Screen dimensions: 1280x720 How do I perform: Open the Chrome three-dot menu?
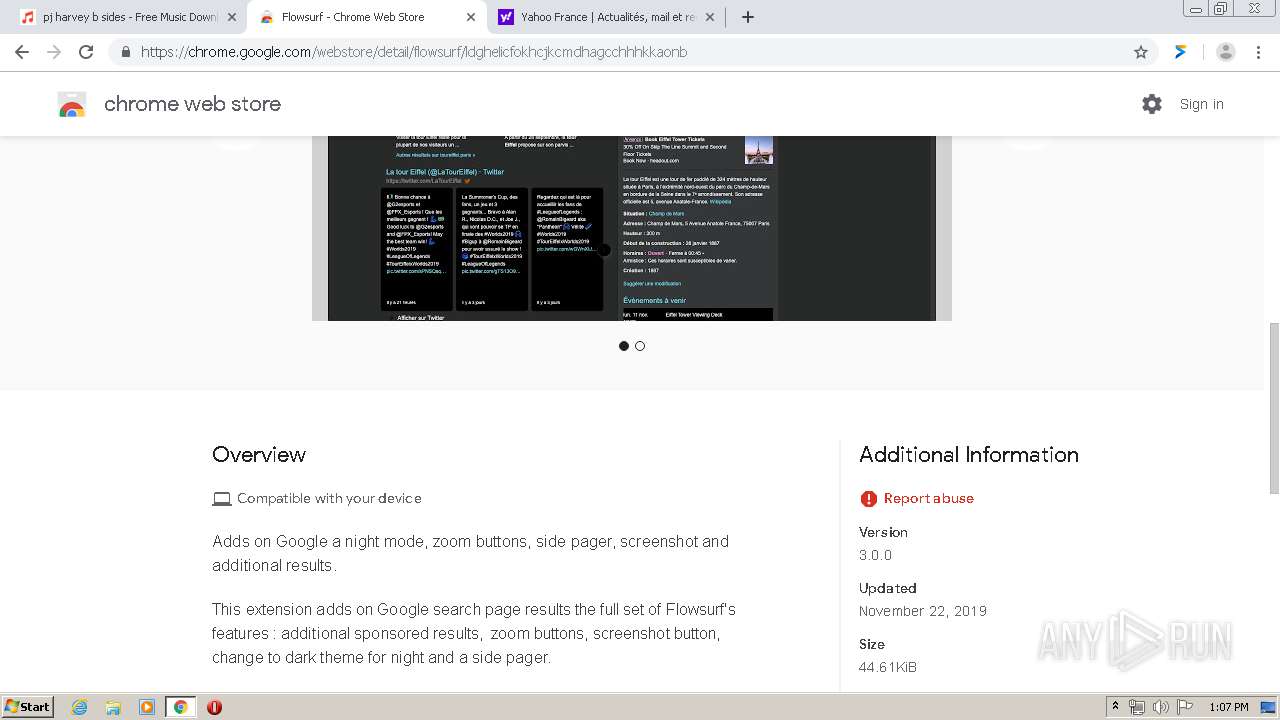tap(1259, 52)
